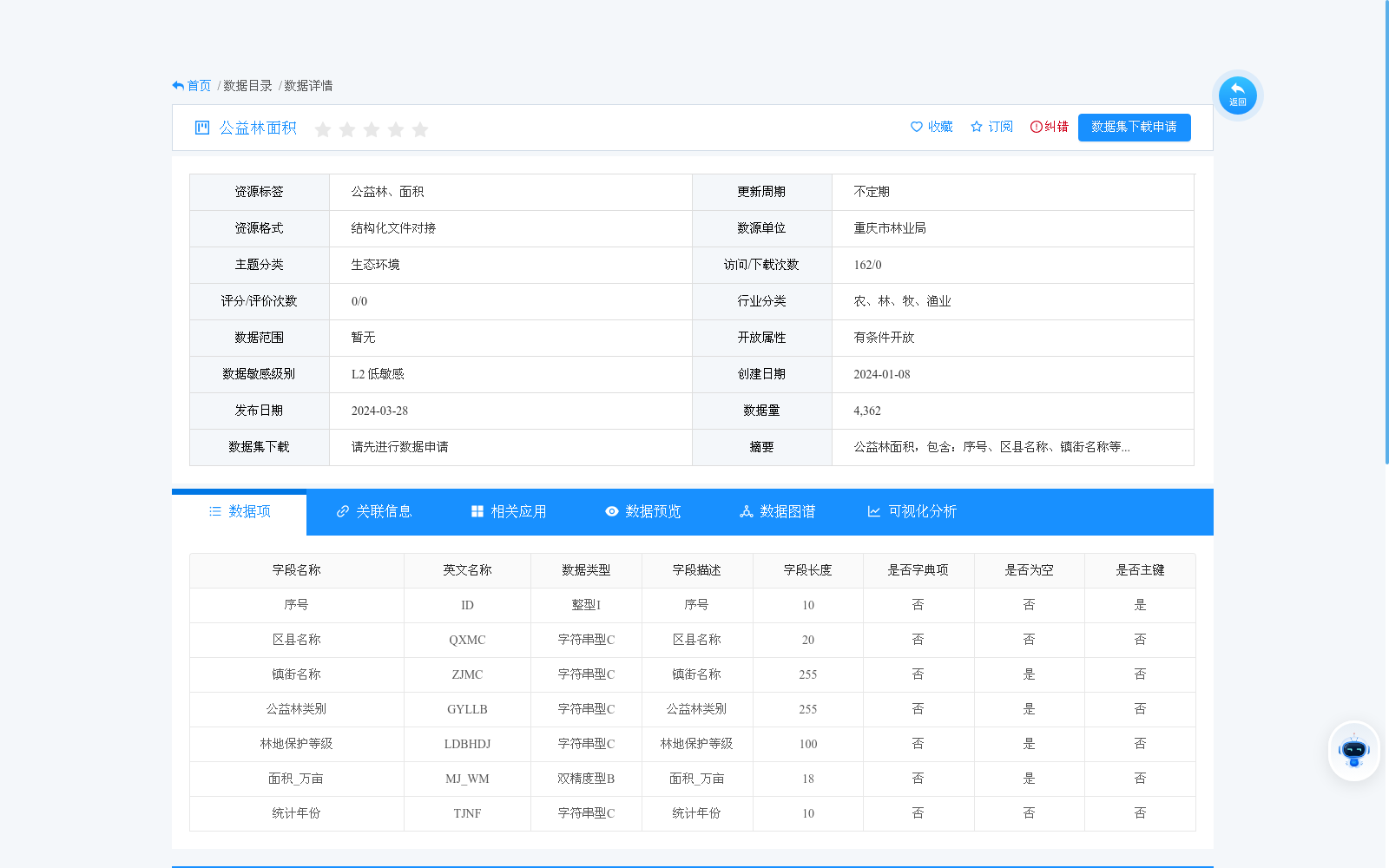Switch to the 相关应用 tab
Image resolution: width=1389 pixels, height=868 pixels.
518,511
